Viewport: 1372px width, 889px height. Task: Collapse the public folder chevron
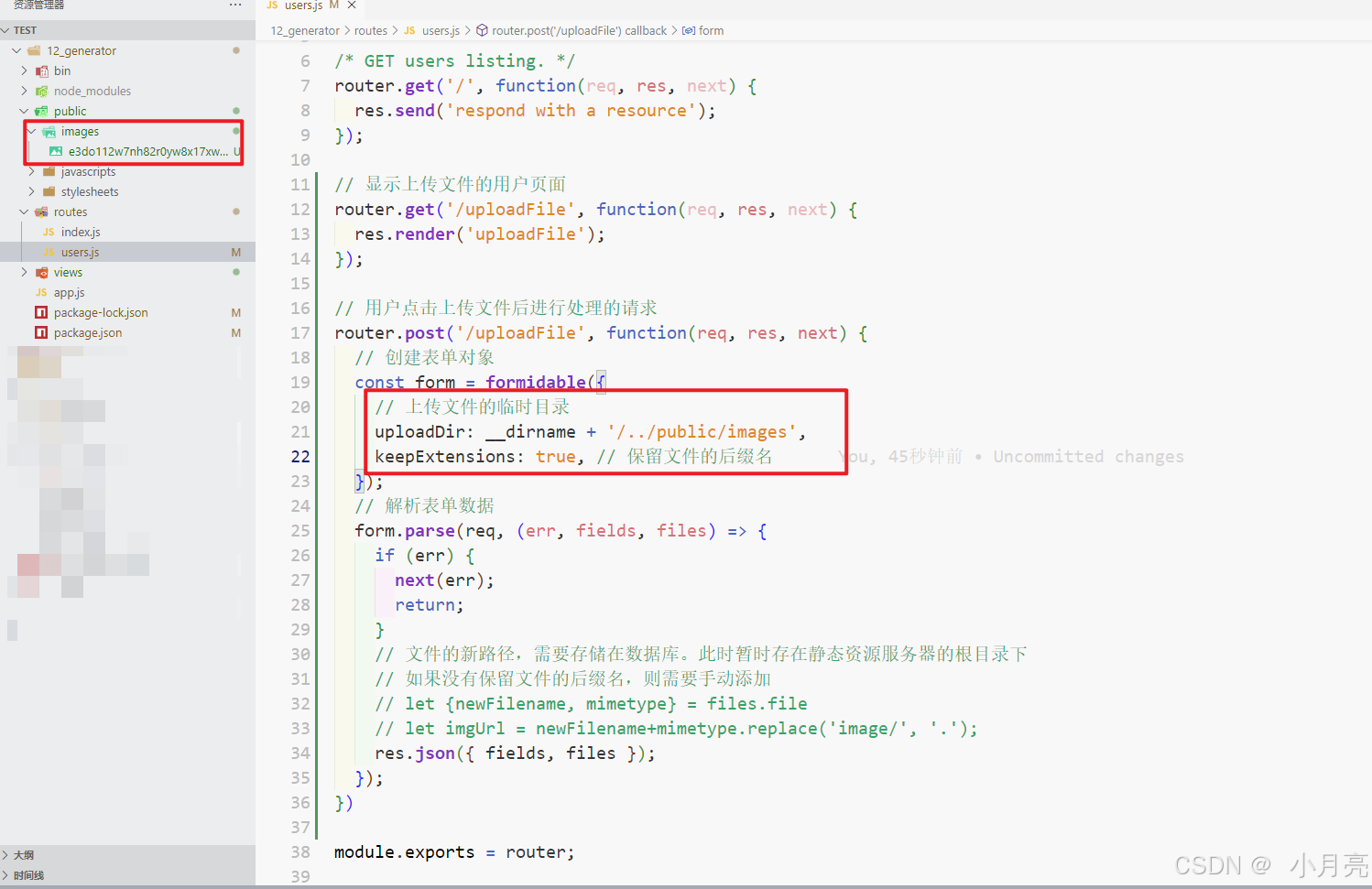[24, 111]
